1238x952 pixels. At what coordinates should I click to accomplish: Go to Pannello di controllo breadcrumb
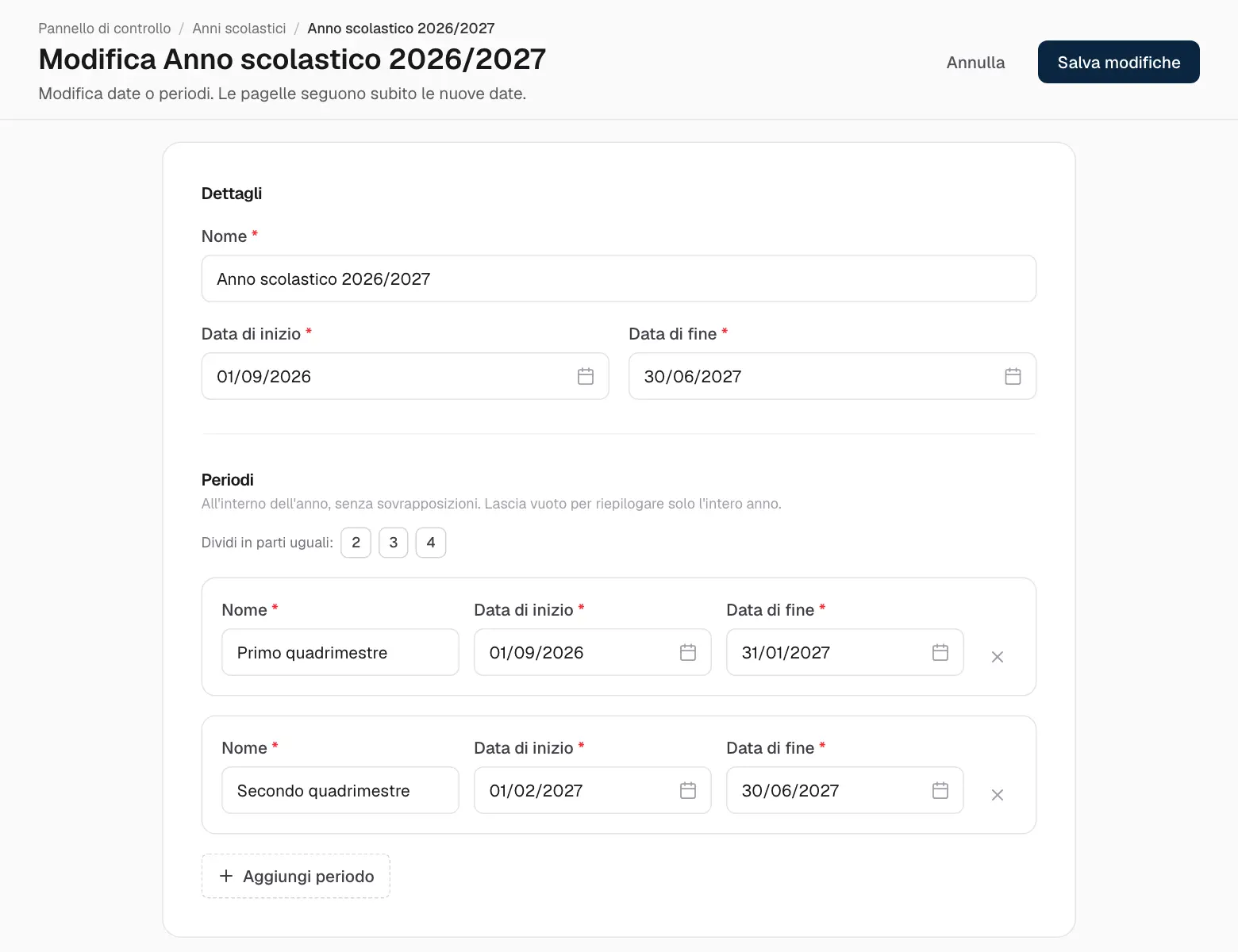click(x=105, y=29)
